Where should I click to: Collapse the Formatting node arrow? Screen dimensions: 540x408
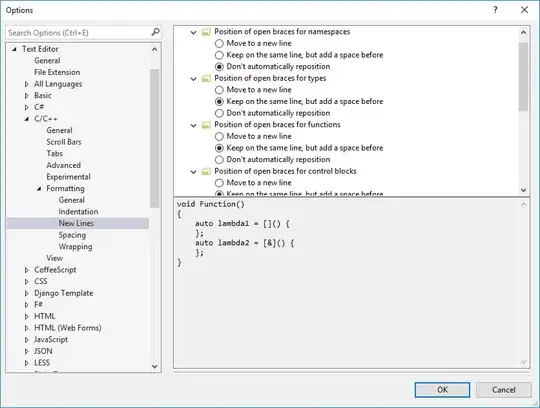tap(39, 189)
